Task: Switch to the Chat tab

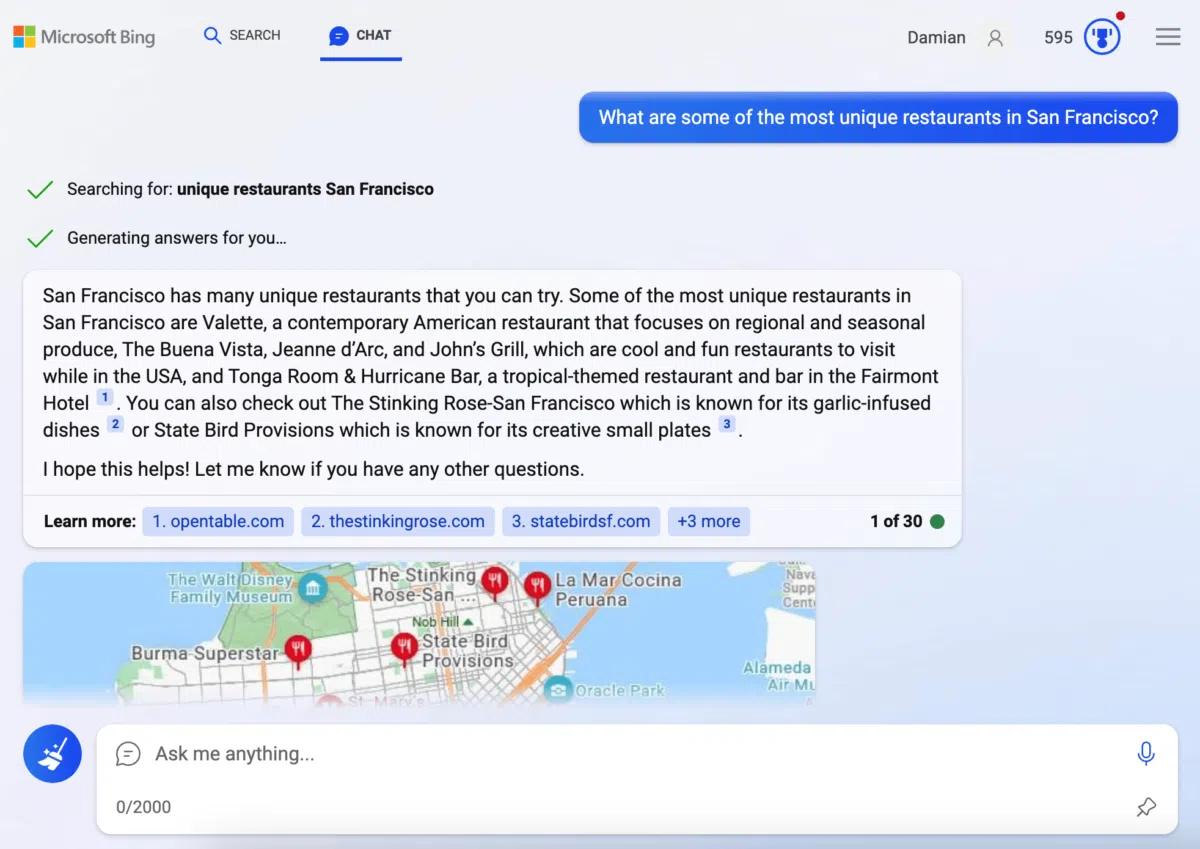Action: pyautogui.click(x=360, y=35)
